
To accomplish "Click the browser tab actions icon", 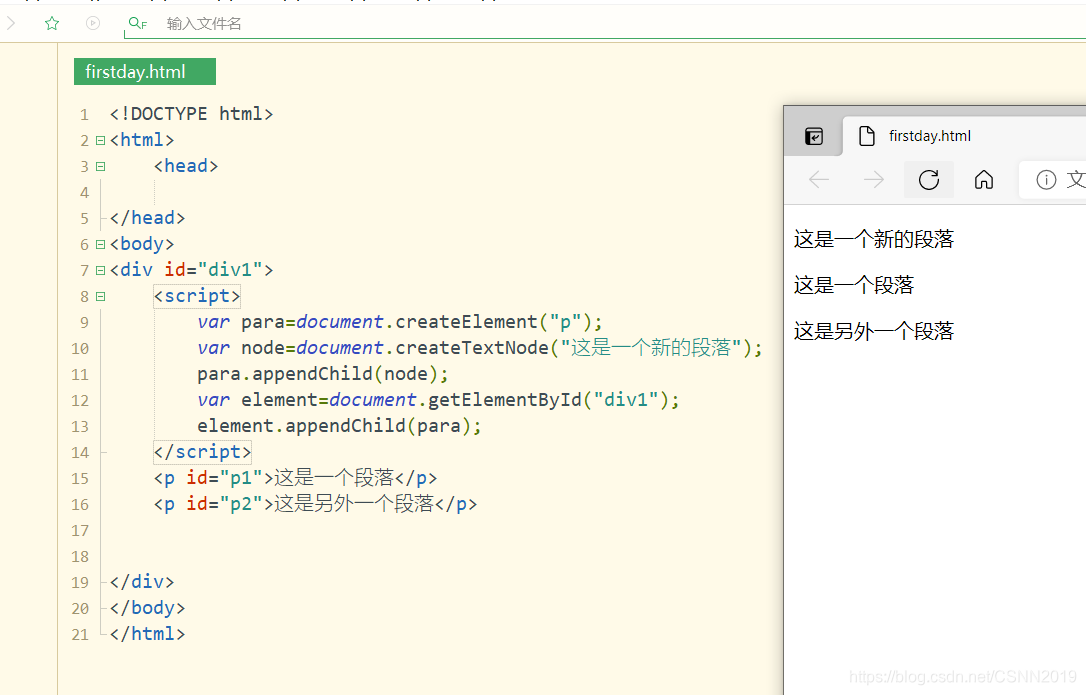I will [814, 136].
